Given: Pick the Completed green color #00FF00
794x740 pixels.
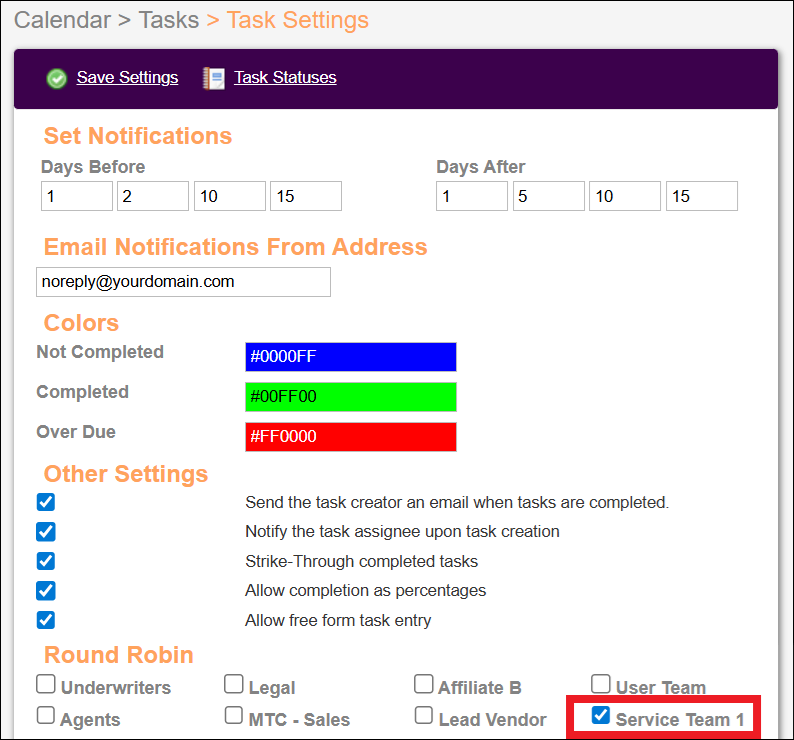Looking at the screenshot, I should point(351,397).
